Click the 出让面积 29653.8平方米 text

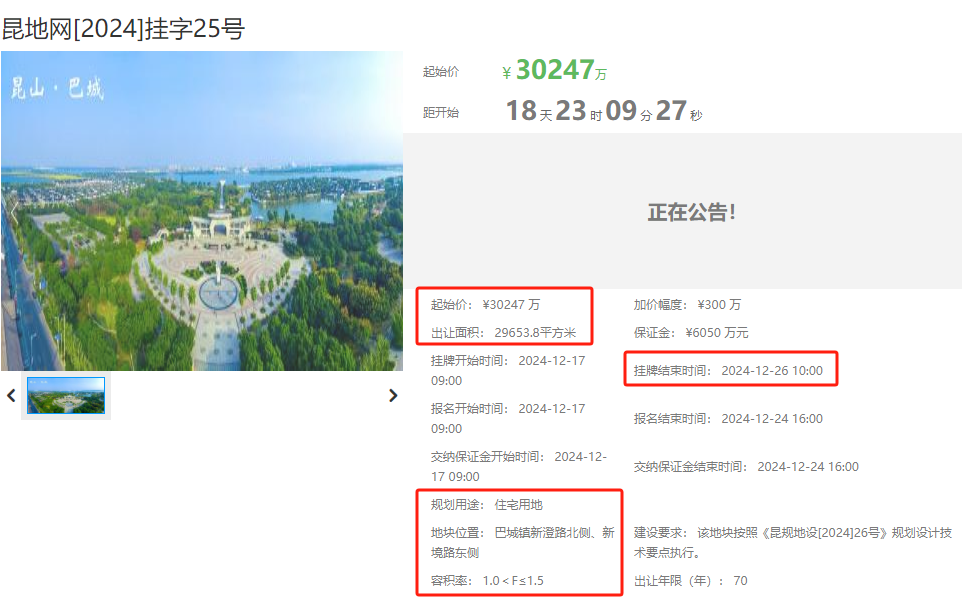tap(503, 332)
